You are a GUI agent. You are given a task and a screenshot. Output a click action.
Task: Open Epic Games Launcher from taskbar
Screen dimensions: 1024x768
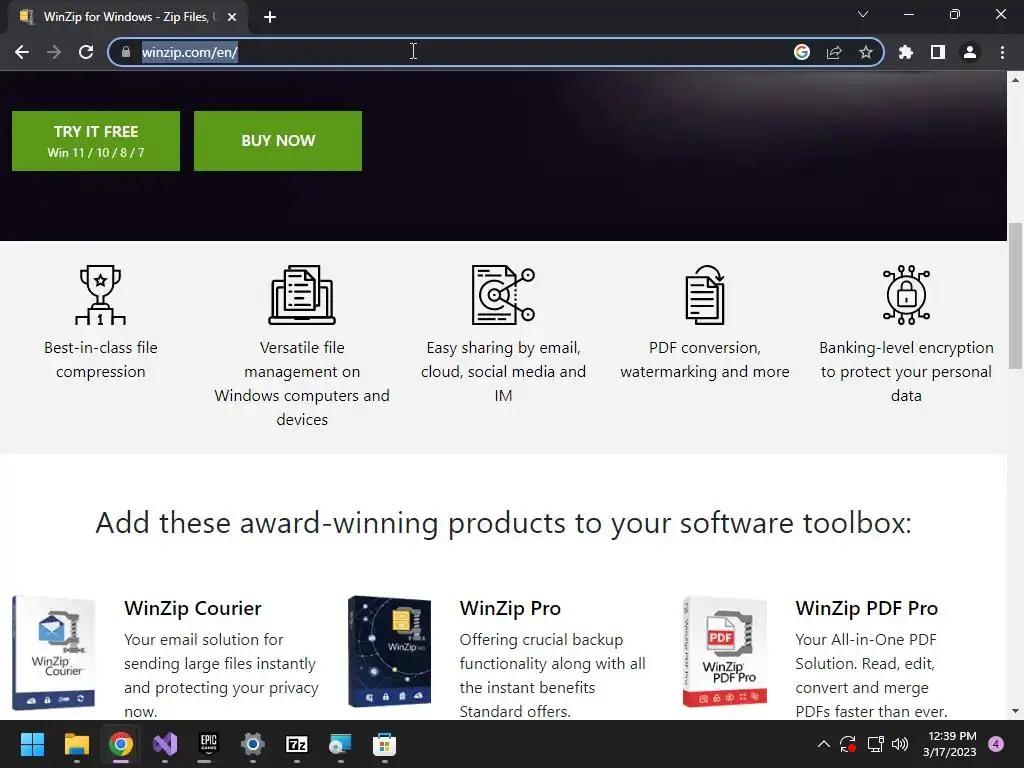point(208,744)
